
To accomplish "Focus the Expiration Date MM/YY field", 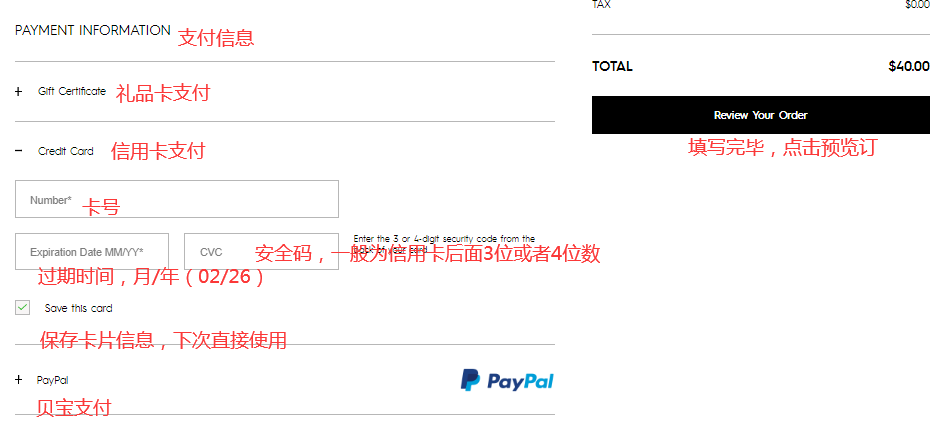I will [x=92, y=252].
